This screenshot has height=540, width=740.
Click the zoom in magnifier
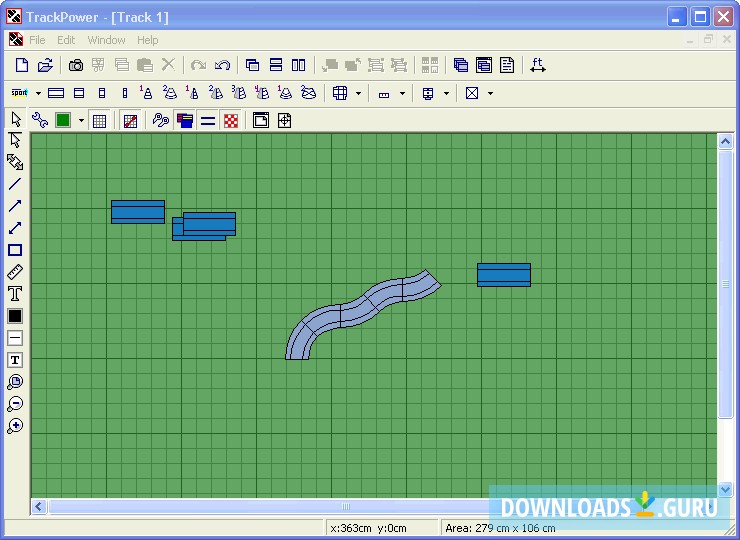(15, 426)
